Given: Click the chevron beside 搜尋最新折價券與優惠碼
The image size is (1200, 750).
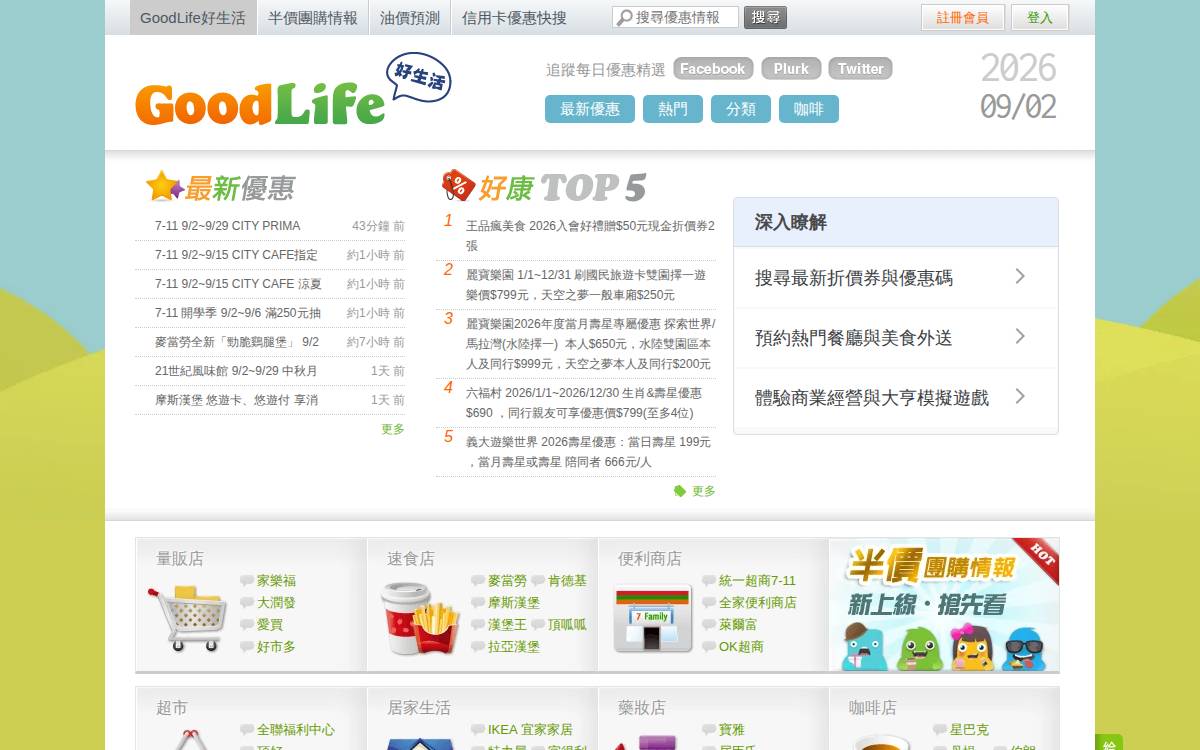Looking at the screenshot, I should point(1020,276).
